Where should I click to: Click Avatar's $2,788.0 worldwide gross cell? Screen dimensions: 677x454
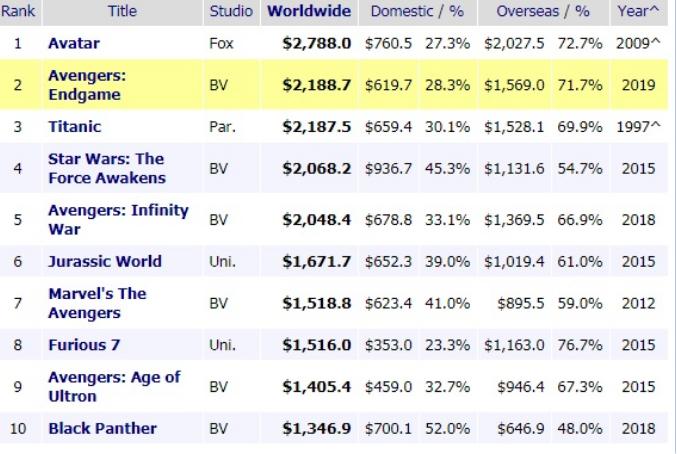point(316,43)
